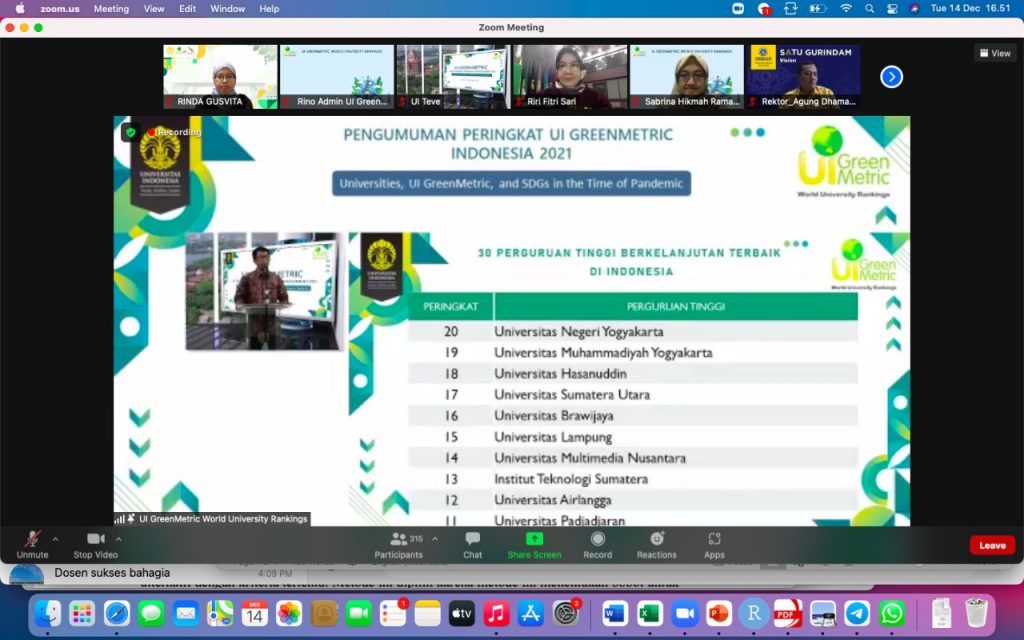Open the Edit menu
This screenshot has width=1024, height=640.
point(187,8)
